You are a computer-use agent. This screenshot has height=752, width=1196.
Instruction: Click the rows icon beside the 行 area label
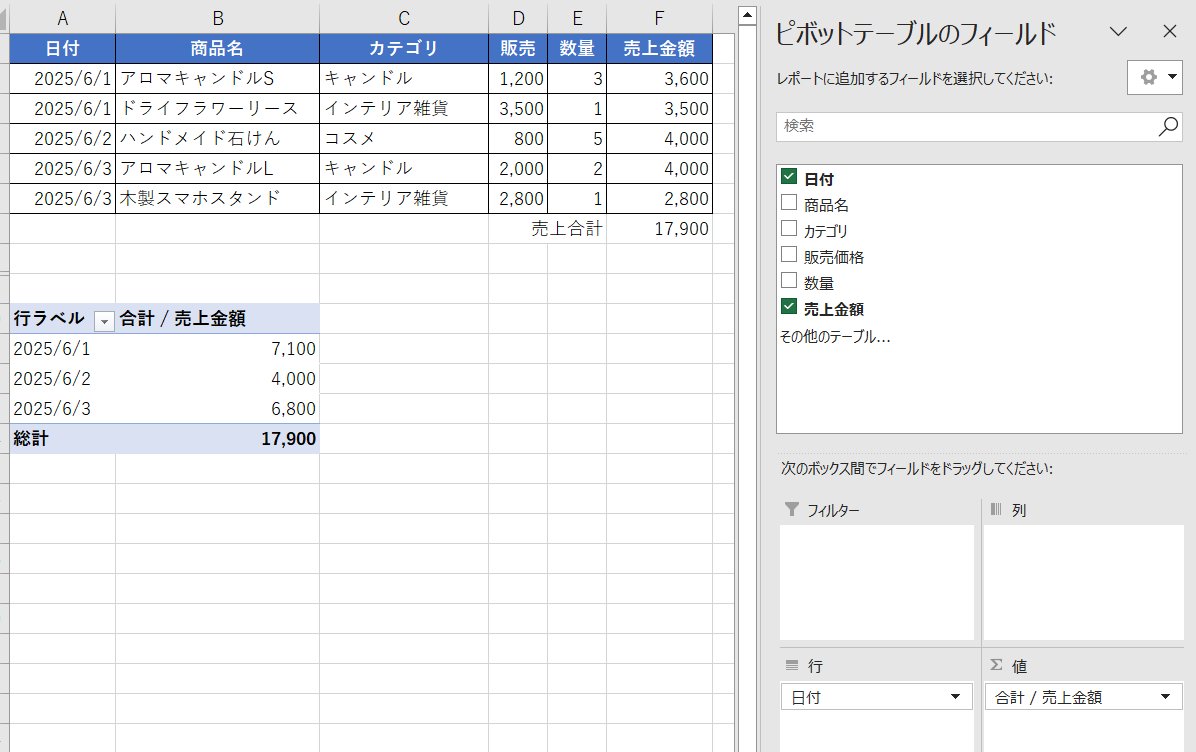point(794,665)
